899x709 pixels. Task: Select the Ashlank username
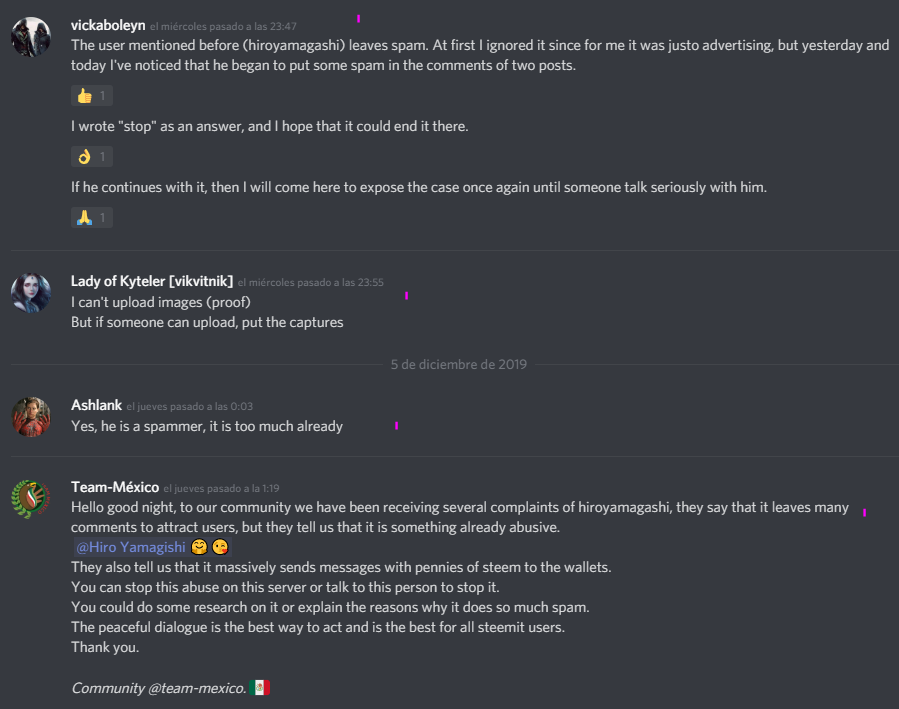96,405
